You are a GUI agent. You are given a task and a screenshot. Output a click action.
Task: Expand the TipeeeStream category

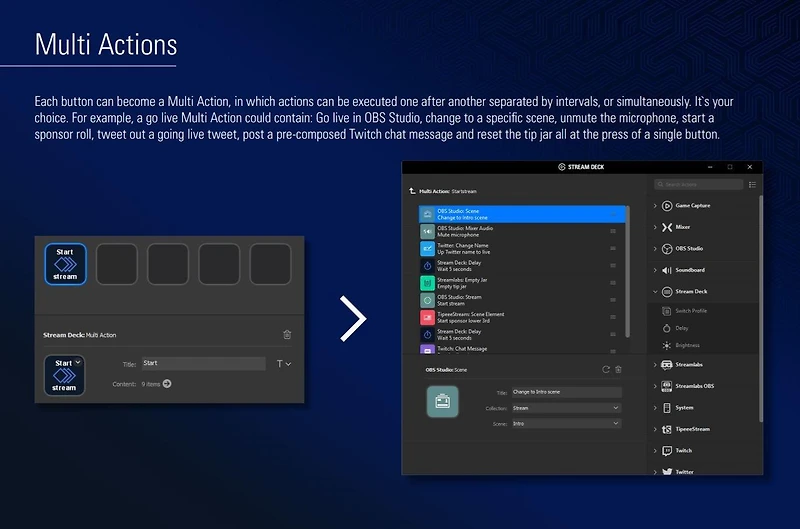[655, 429]
